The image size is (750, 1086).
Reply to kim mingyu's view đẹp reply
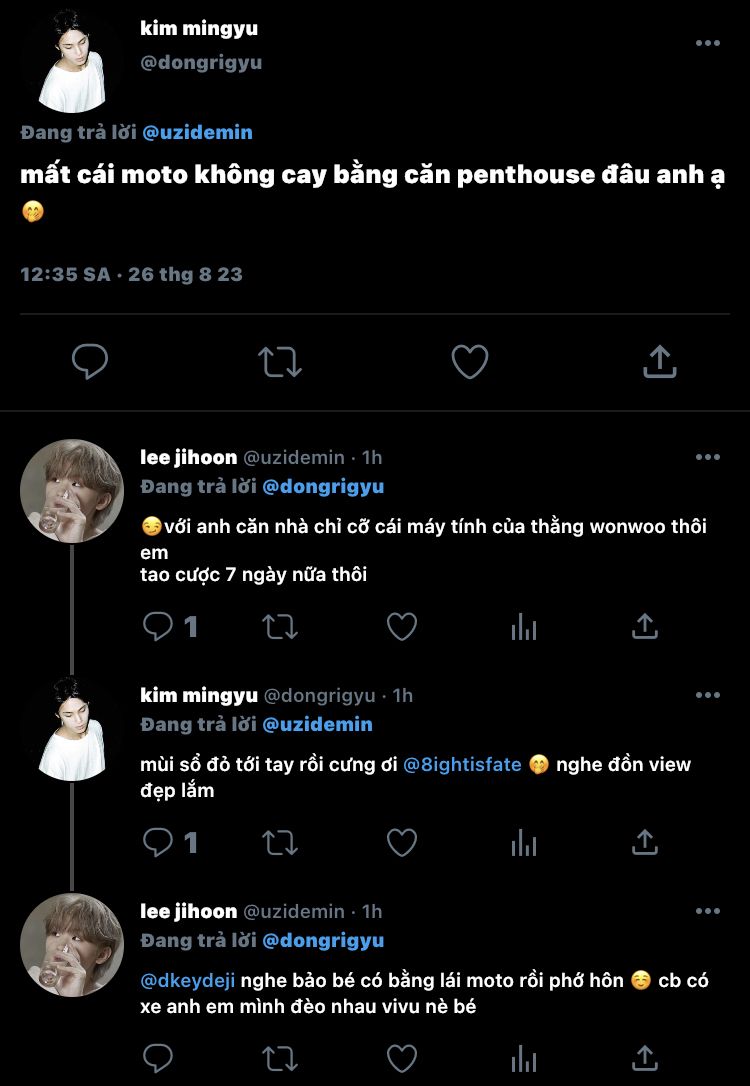pyautogui.click(x=158, y=843)
